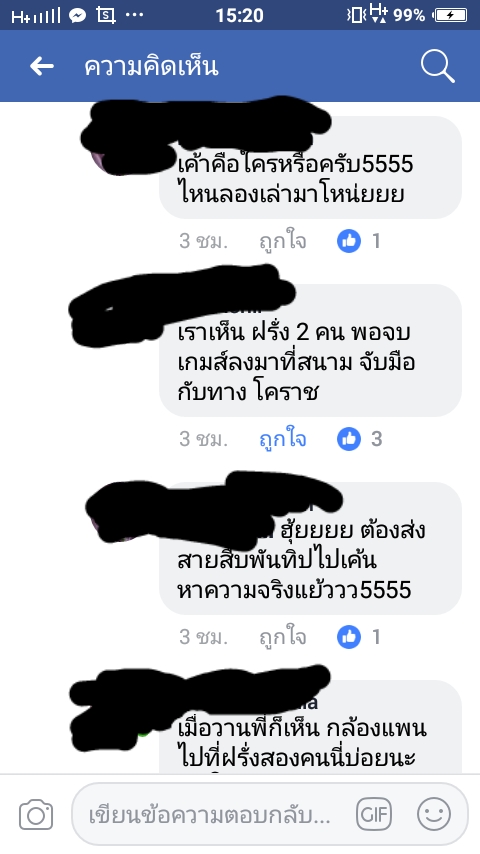Open the Messenger notification in status bar
The height and width of the screenshot is (854, 480).
[x=77, y=15]
